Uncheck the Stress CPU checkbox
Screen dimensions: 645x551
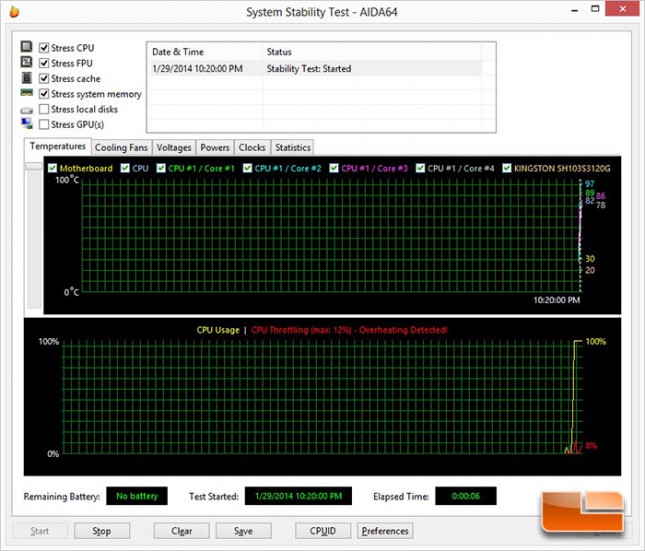coord(44,48)
